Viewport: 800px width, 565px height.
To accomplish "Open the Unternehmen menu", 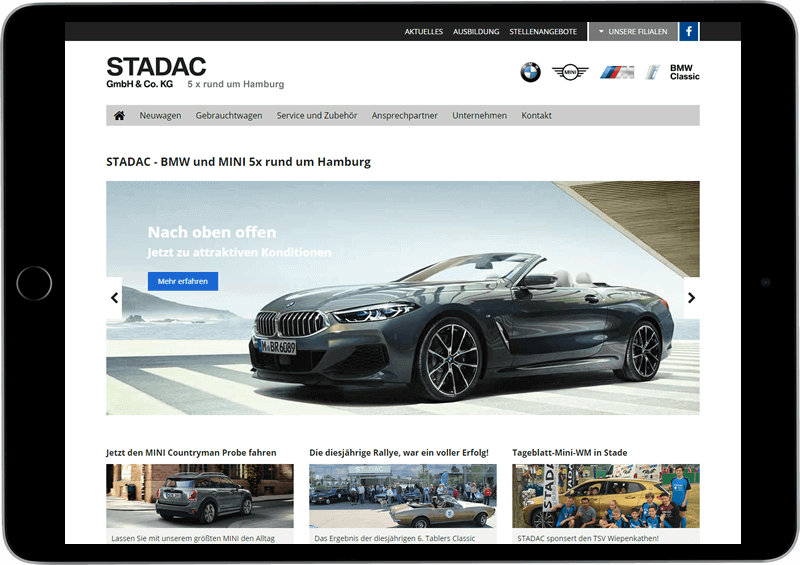I will (x=479, y=115).
